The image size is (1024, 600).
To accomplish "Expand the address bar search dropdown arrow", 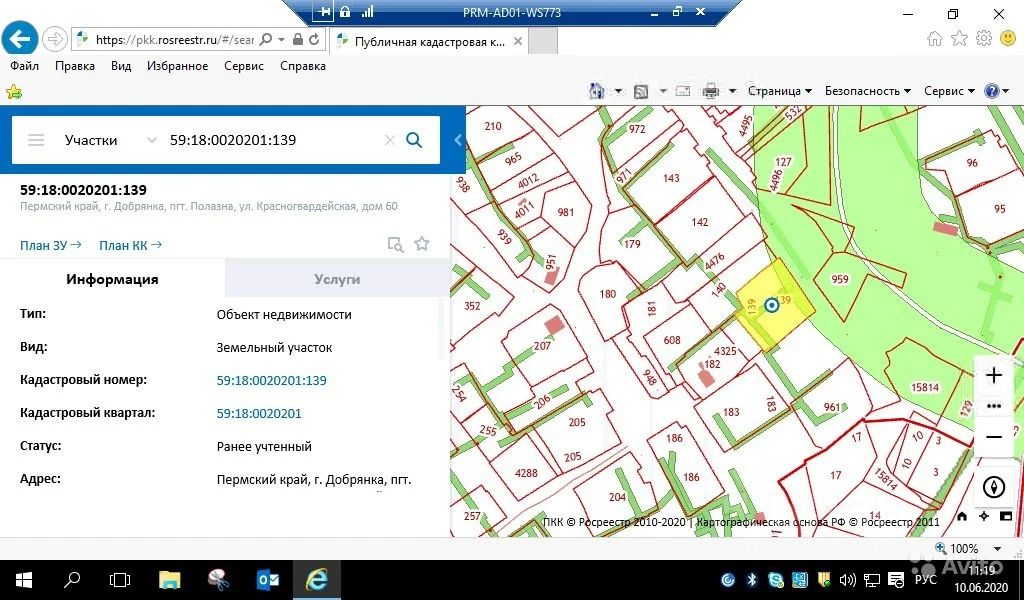I will [281, 40].
